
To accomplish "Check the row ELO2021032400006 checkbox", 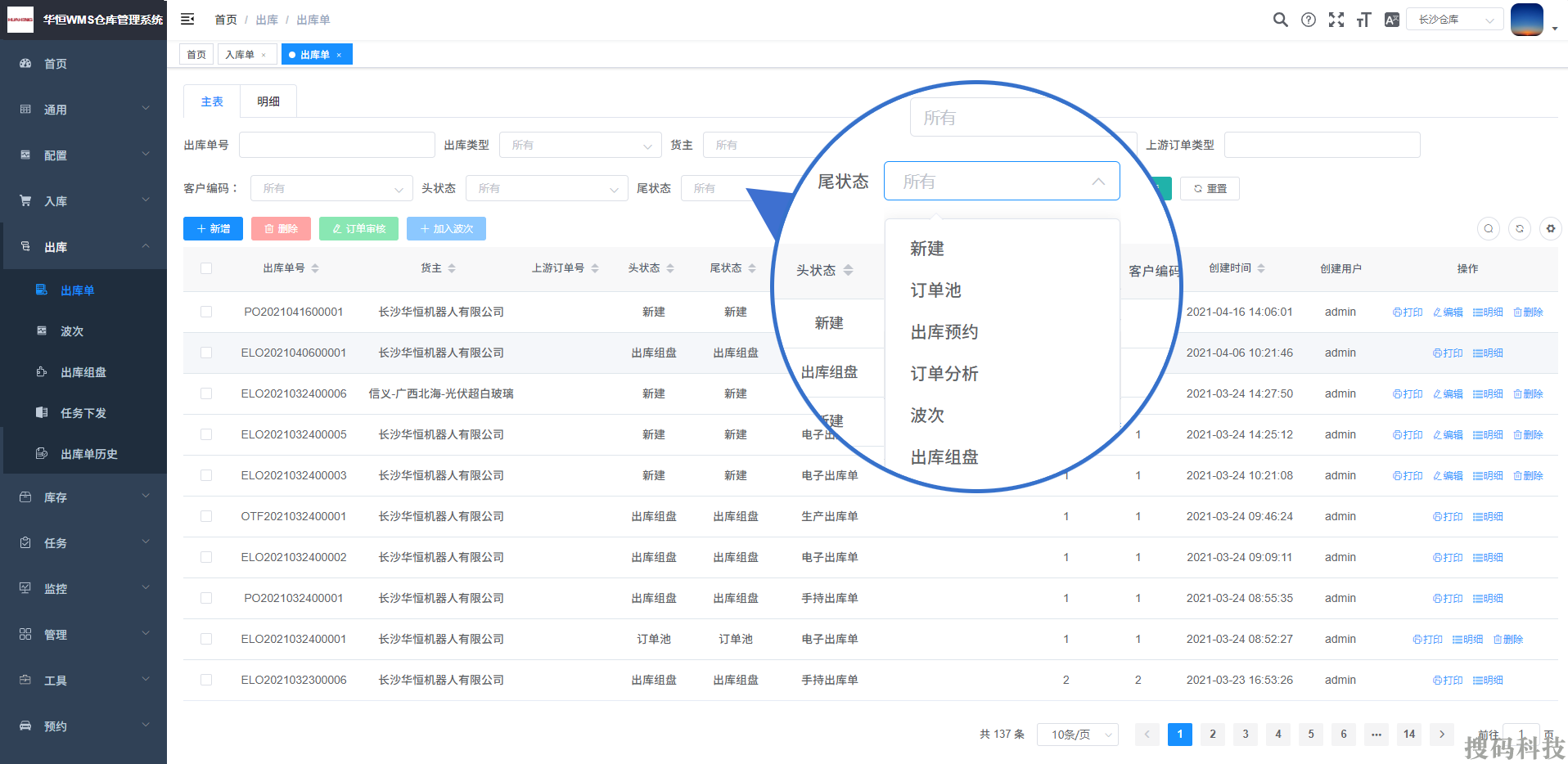I will click(206, 393).
